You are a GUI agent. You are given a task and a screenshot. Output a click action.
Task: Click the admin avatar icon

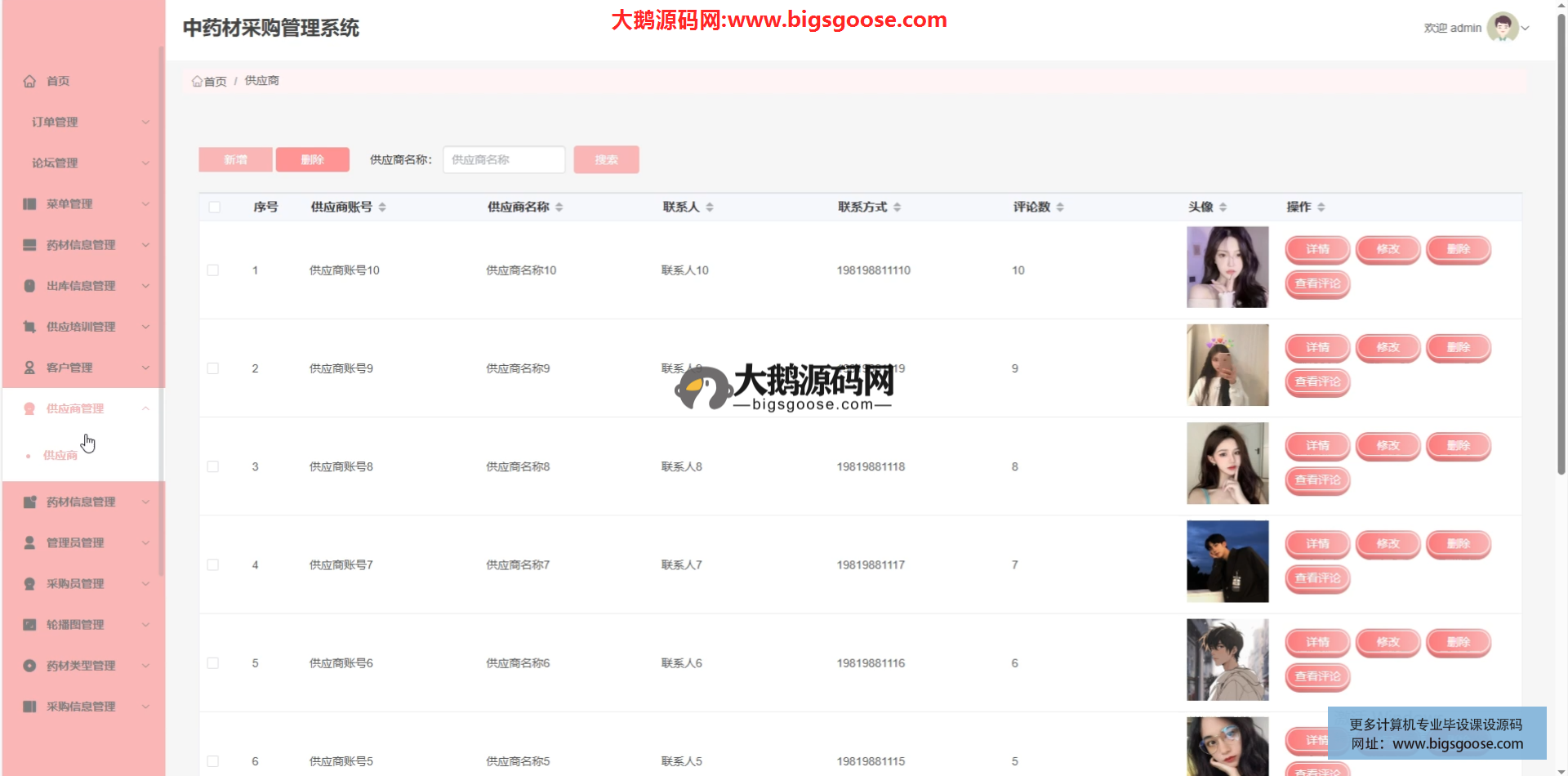(x=1502, y=27)
